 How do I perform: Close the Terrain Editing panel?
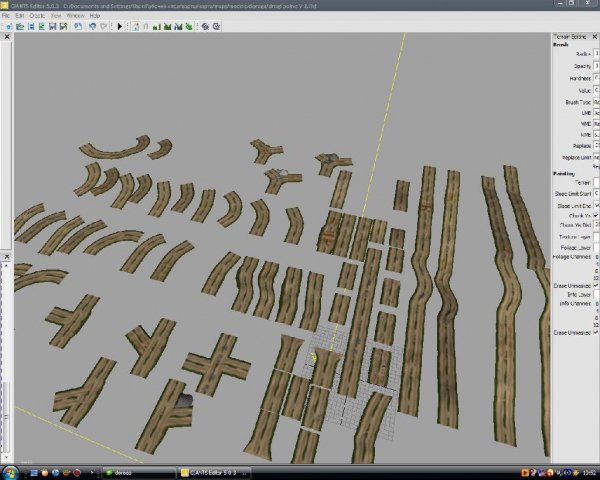[x=595, y=37]
